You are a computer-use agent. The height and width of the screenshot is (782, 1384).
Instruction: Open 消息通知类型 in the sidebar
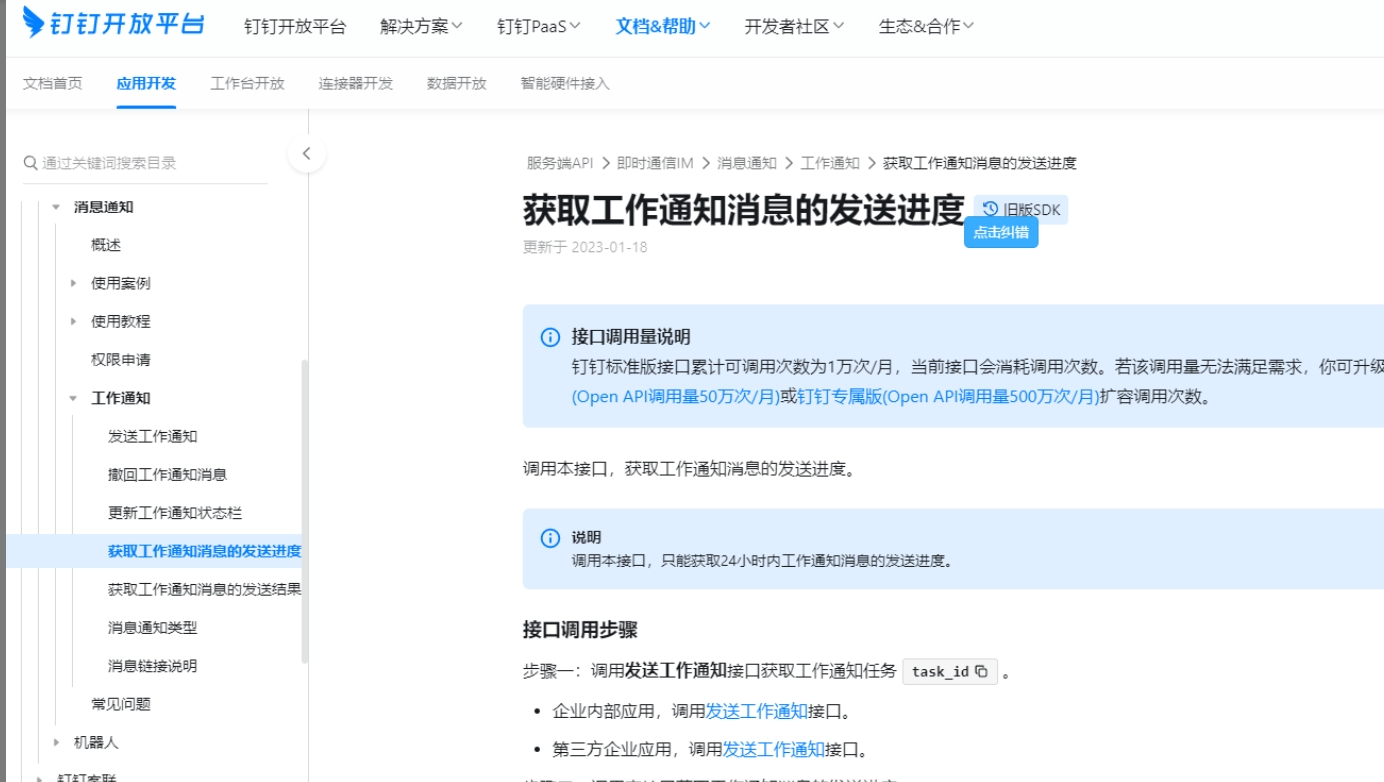coord(153,628)
